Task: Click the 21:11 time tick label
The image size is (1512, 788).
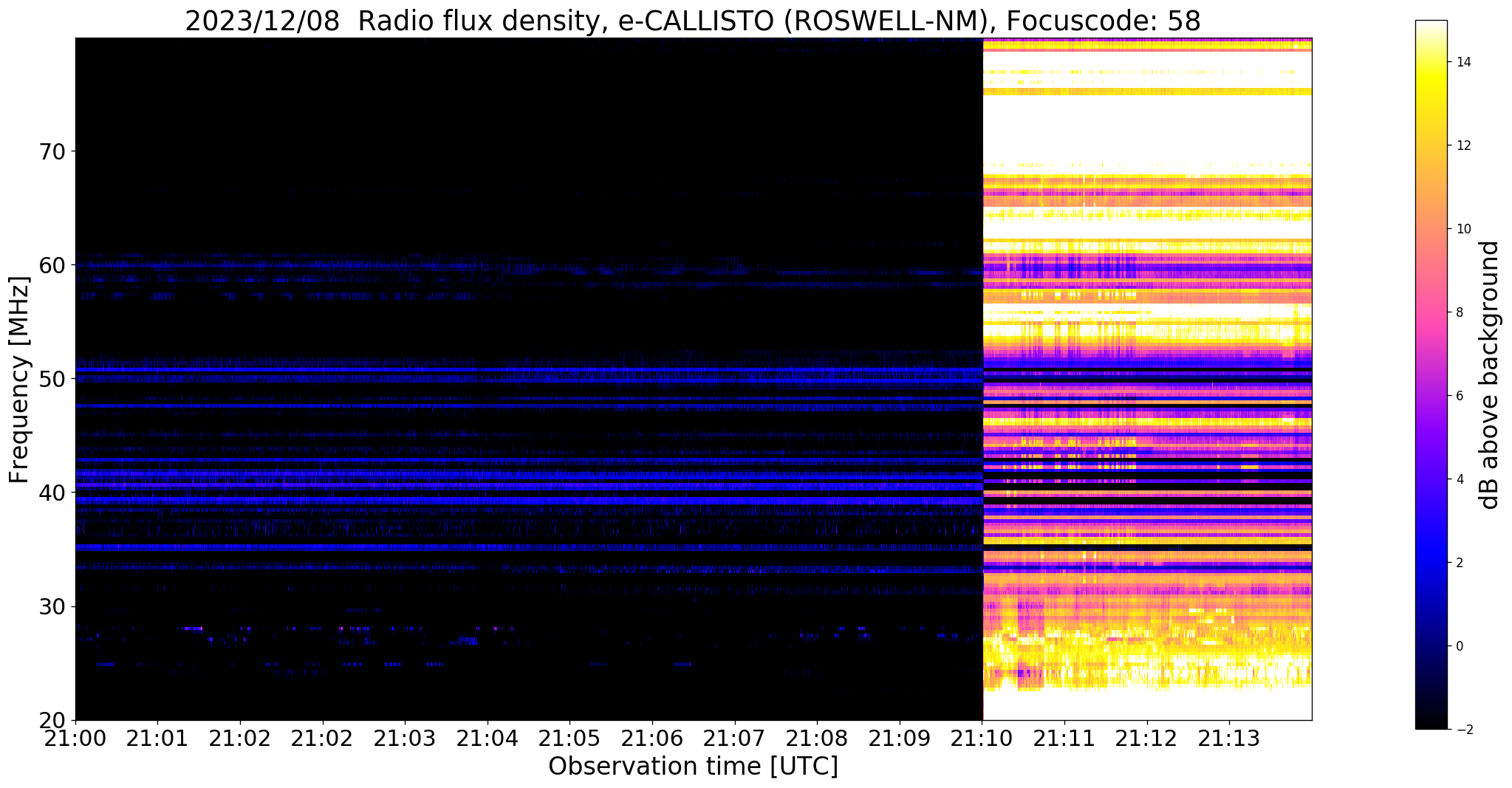Action: pyautogui.click(x=1064, y=737)
